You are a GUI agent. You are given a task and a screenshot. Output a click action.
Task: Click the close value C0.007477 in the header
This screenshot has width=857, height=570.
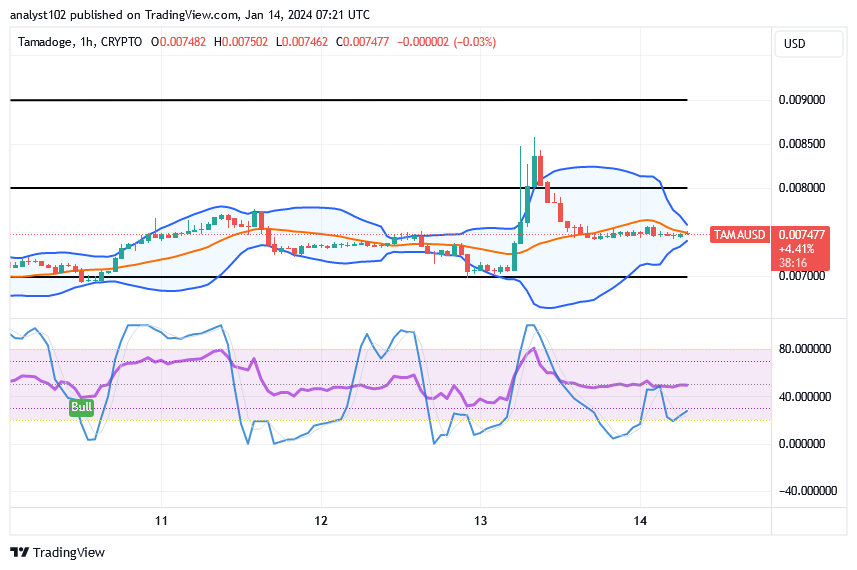[364, 42]
